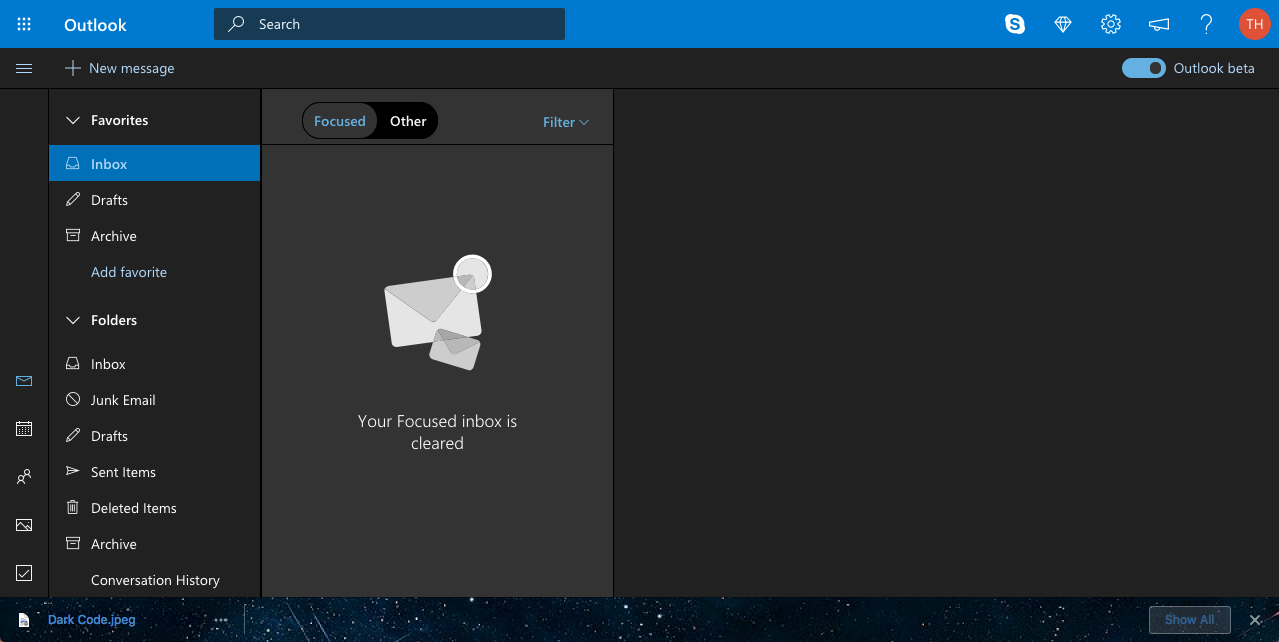Collapse the Favorites section
This screenshot has width=1279, height=642.
click(x=72, y=120)
